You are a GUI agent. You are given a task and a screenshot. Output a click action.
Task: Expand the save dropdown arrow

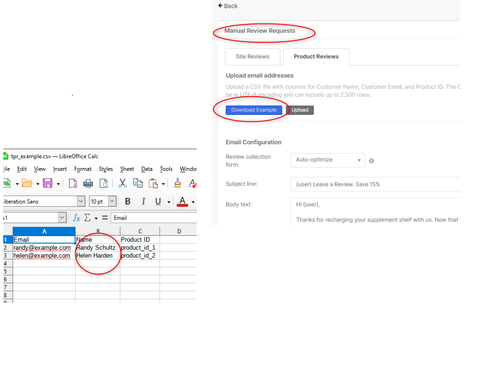click(58, 184)
